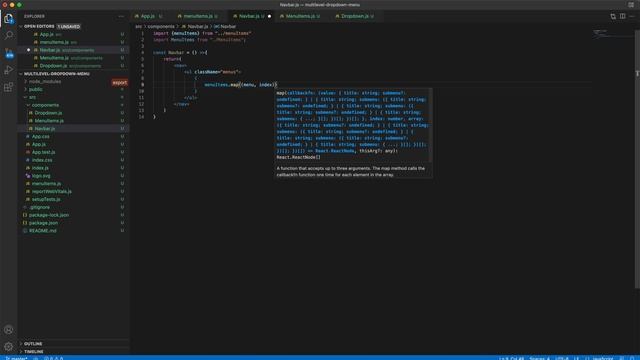Collapse the Open Editors section
Viewport: 640px width, 360px height.
tap(39, 26)
